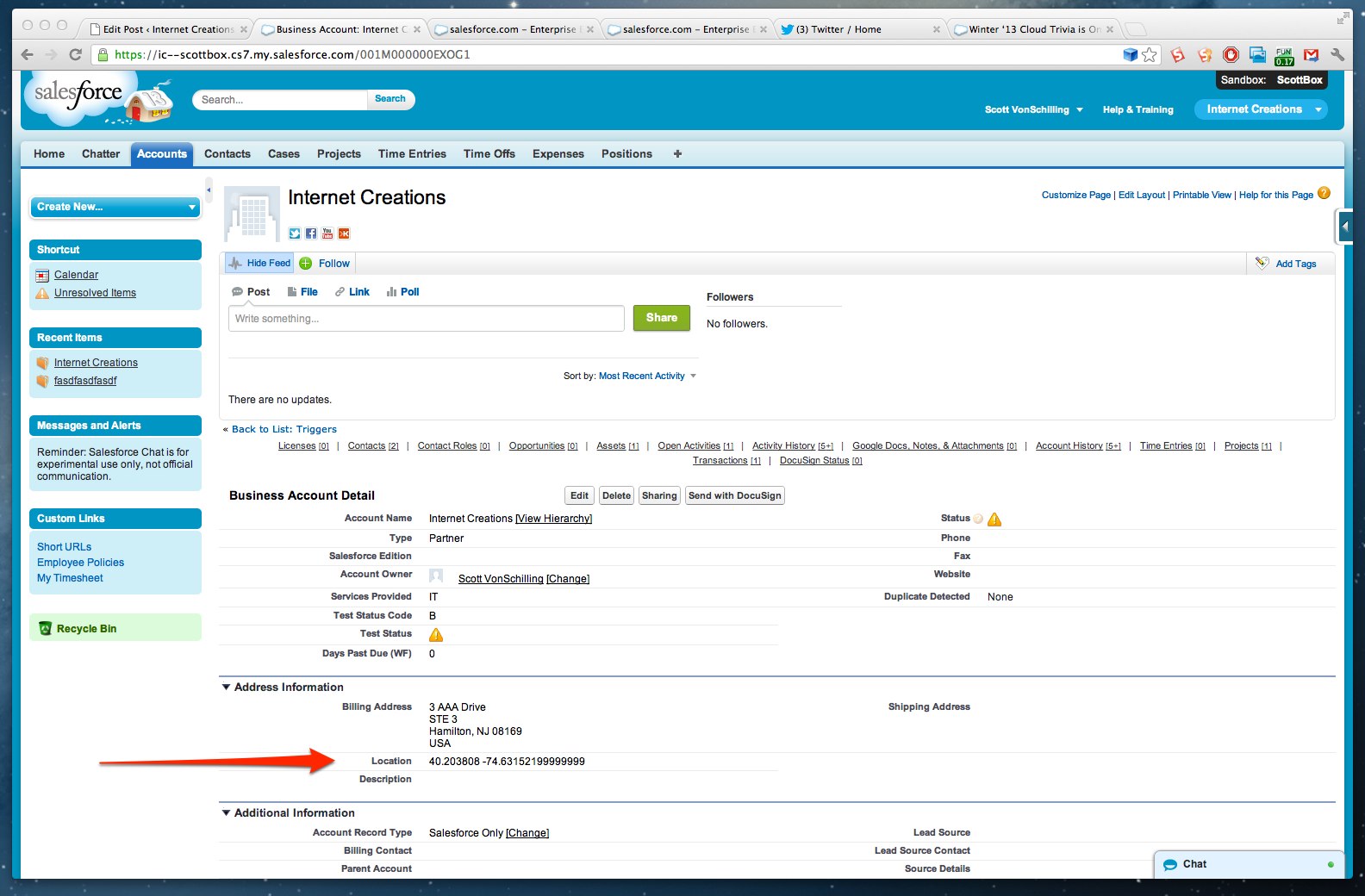Open the Internet Creations app menu

point(1261,109)
